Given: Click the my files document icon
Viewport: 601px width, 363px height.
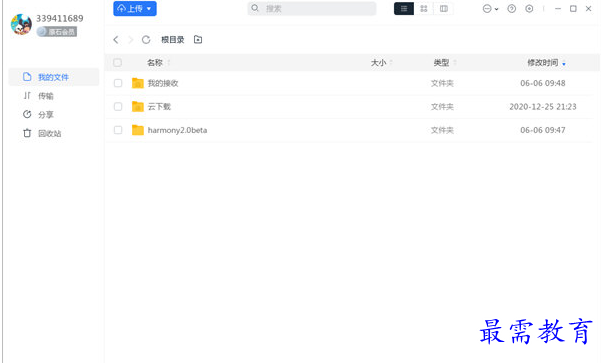Looking at the screenshot, I should click(27, 77).
